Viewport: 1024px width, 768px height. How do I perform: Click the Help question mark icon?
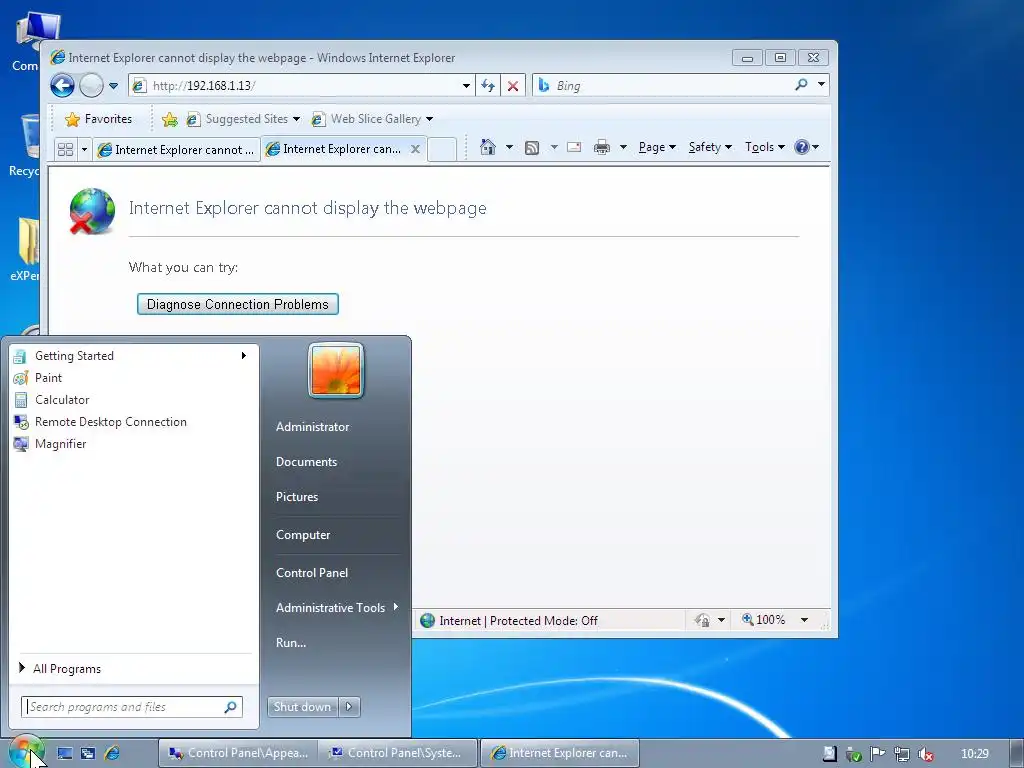[x=802, y=147]
